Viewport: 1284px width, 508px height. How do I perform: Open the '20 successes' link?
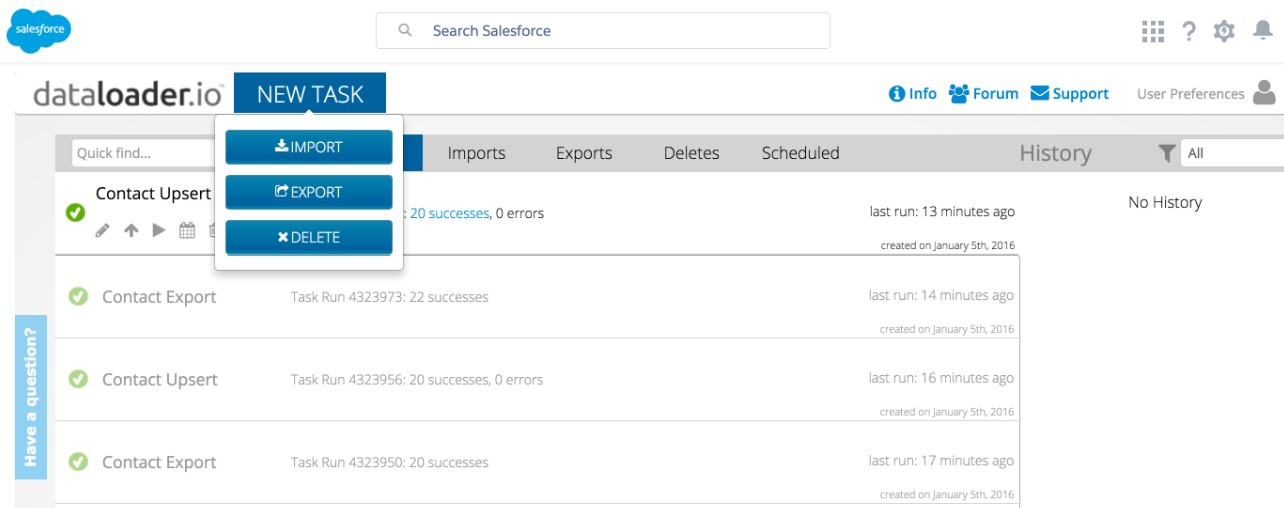[x=449, y=213]
